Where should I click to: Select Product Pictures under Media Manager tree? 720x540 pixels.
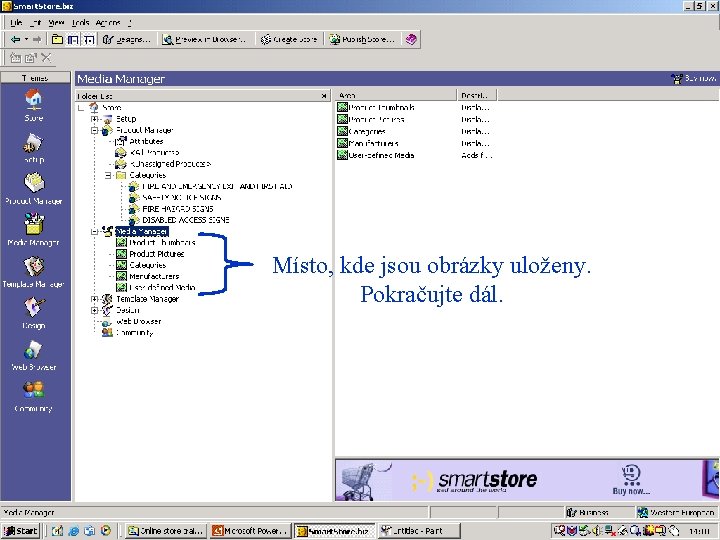[157, 254]
